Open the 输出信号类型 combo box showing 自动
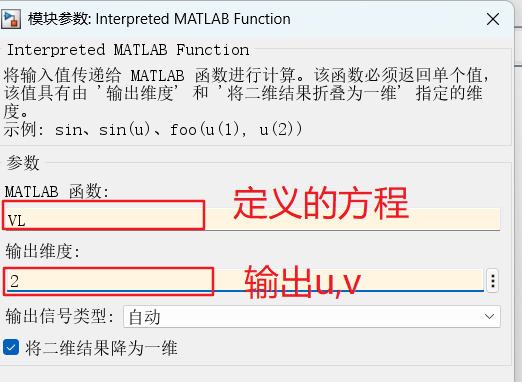 tap(312, 316)
